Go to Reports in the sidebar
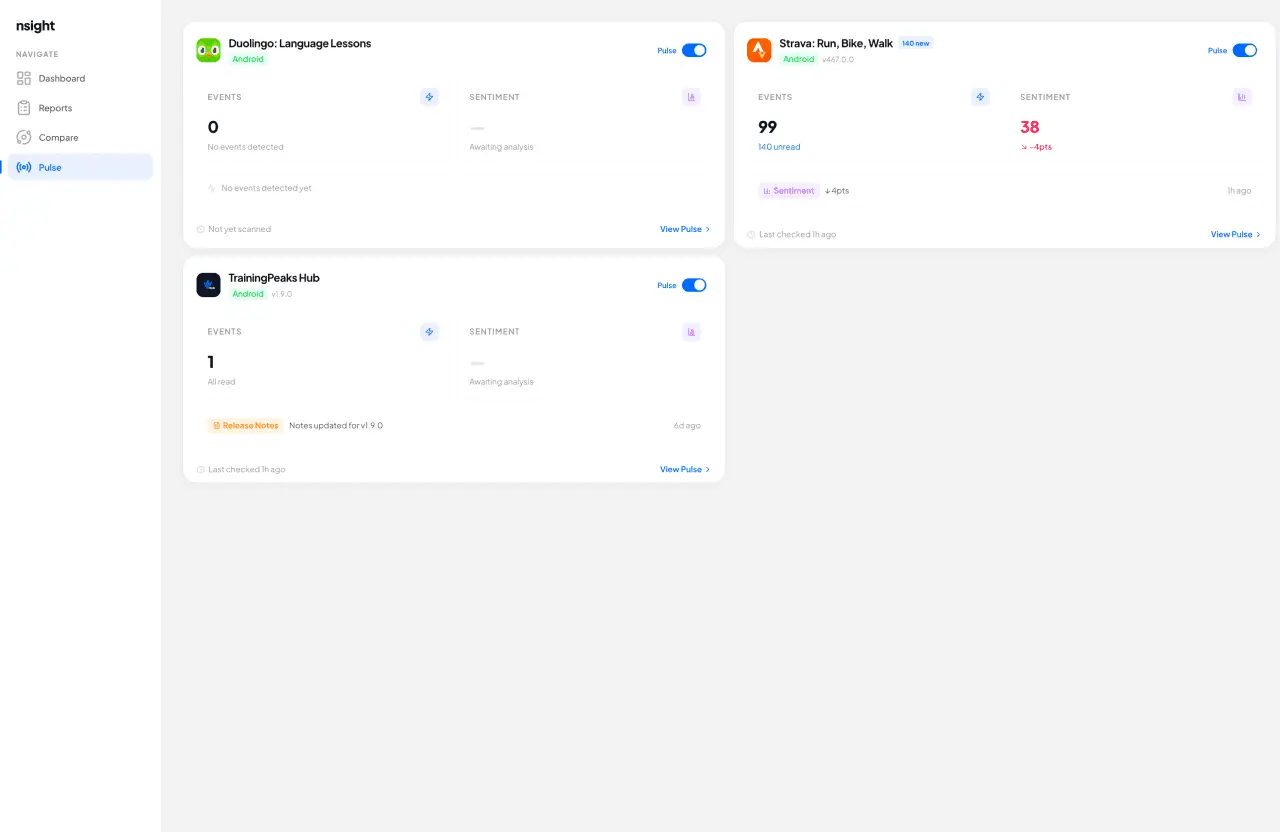The image size is (1280, 832). pyautogui.click(x=80, y=108)
